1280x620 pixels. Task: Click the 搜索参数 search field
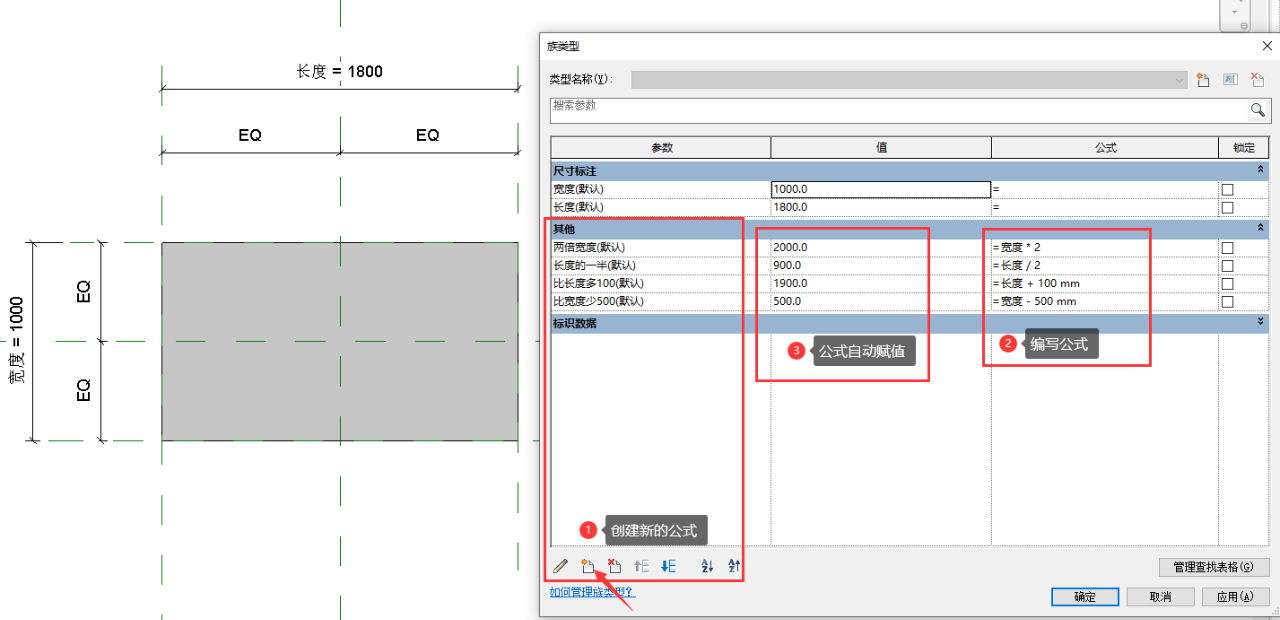tap(898, 110)
